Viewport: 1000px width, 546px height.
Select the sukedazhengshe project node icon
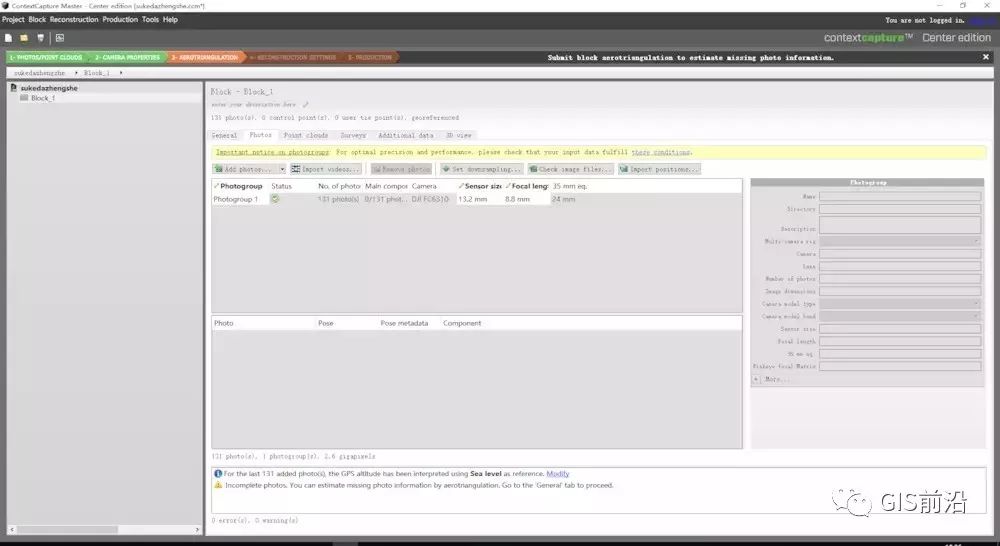(15, 88)
